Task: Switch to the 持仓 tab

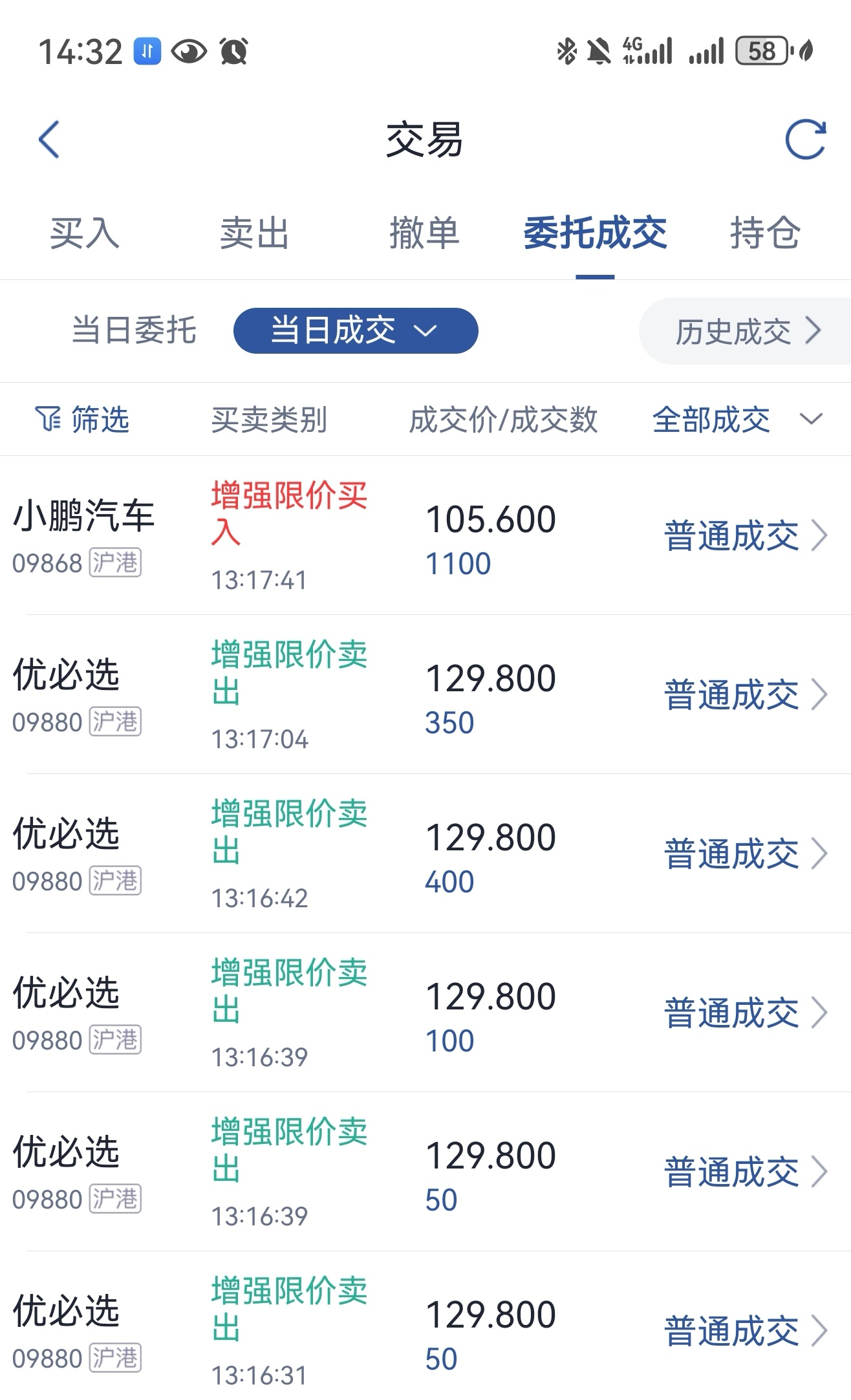Action: (x=765, y=233)
